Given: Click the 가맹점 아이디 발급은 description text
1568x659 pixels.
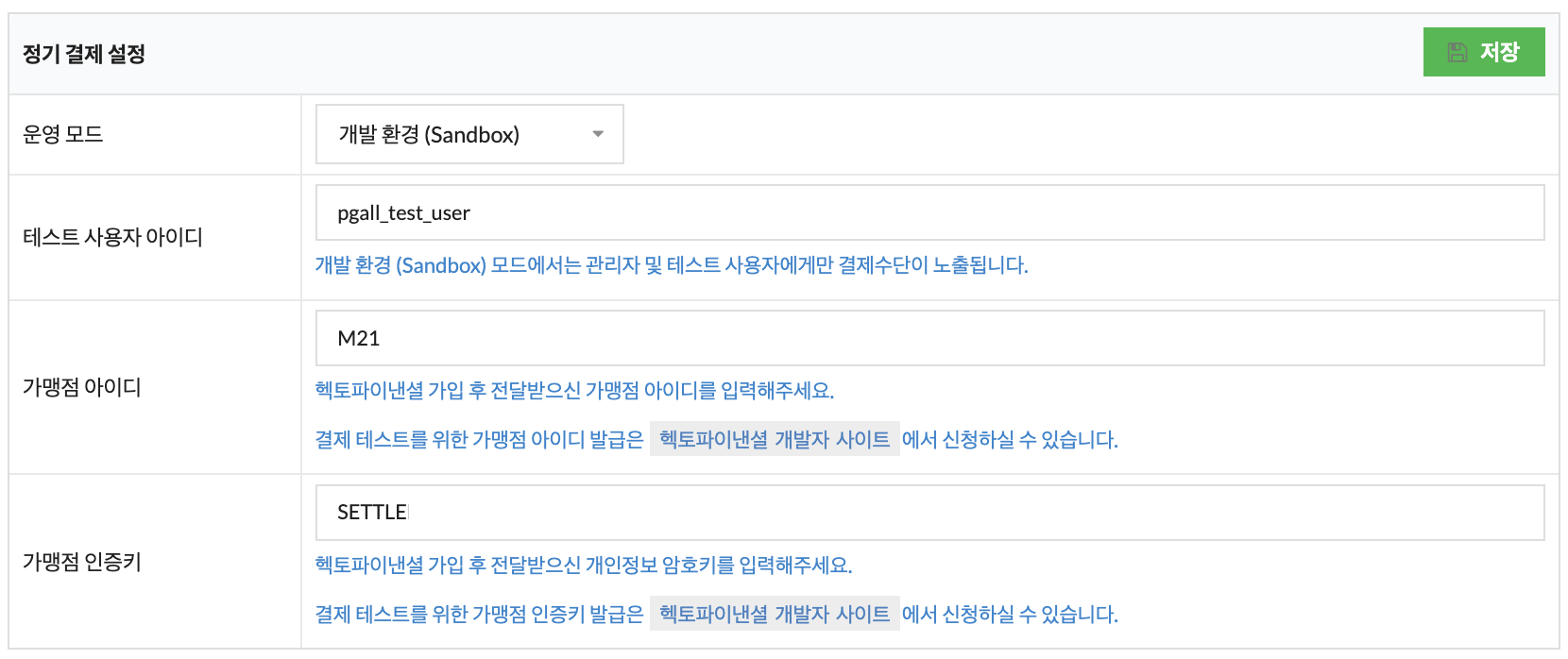Looking at the screenshot, I should 479,439.
